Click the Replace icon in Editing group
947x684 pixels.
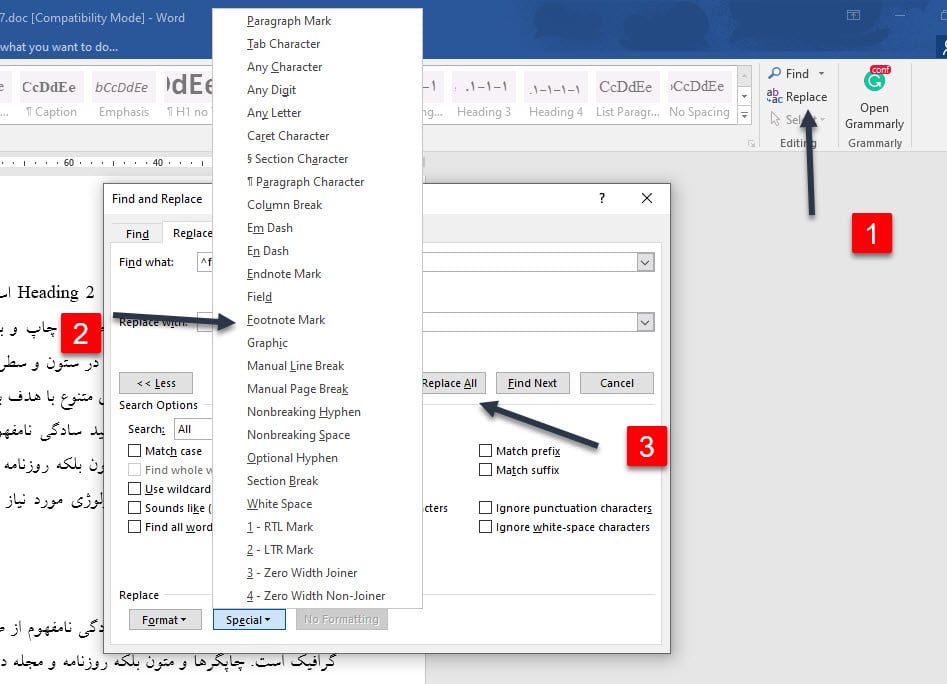coord(774,96)
